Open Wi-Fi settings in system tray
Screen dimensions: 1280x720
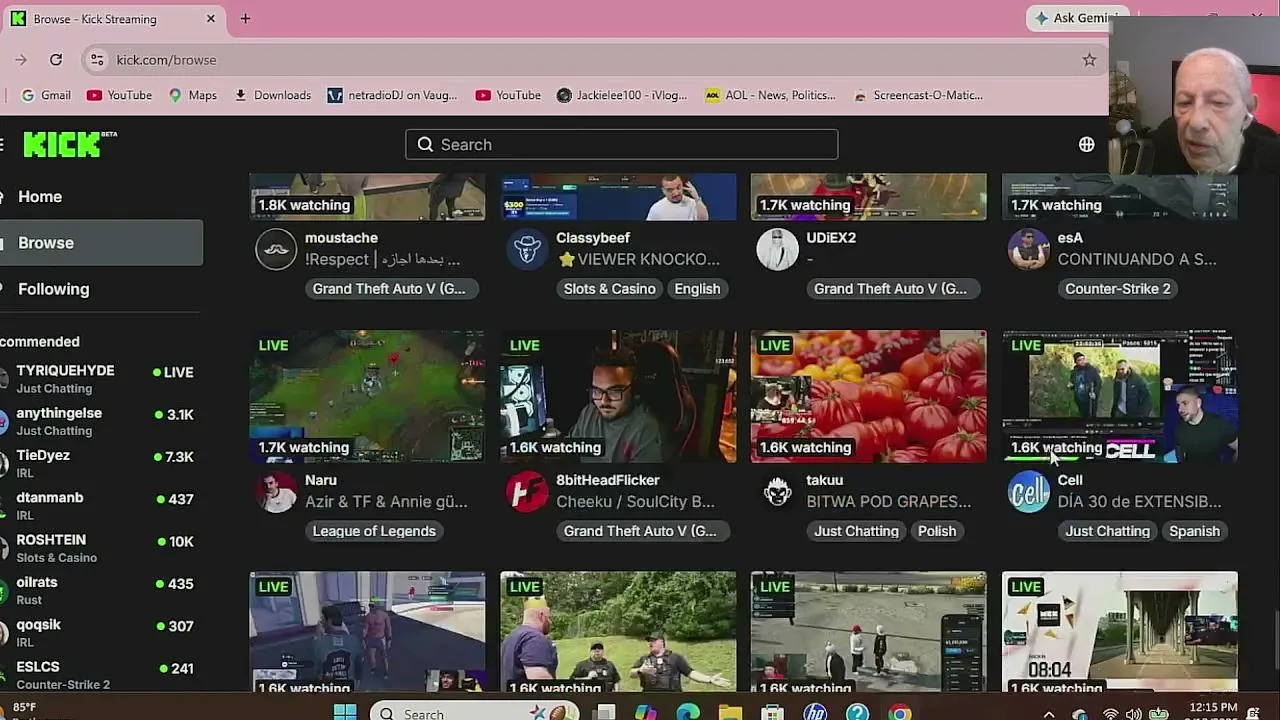[1109, 714]
